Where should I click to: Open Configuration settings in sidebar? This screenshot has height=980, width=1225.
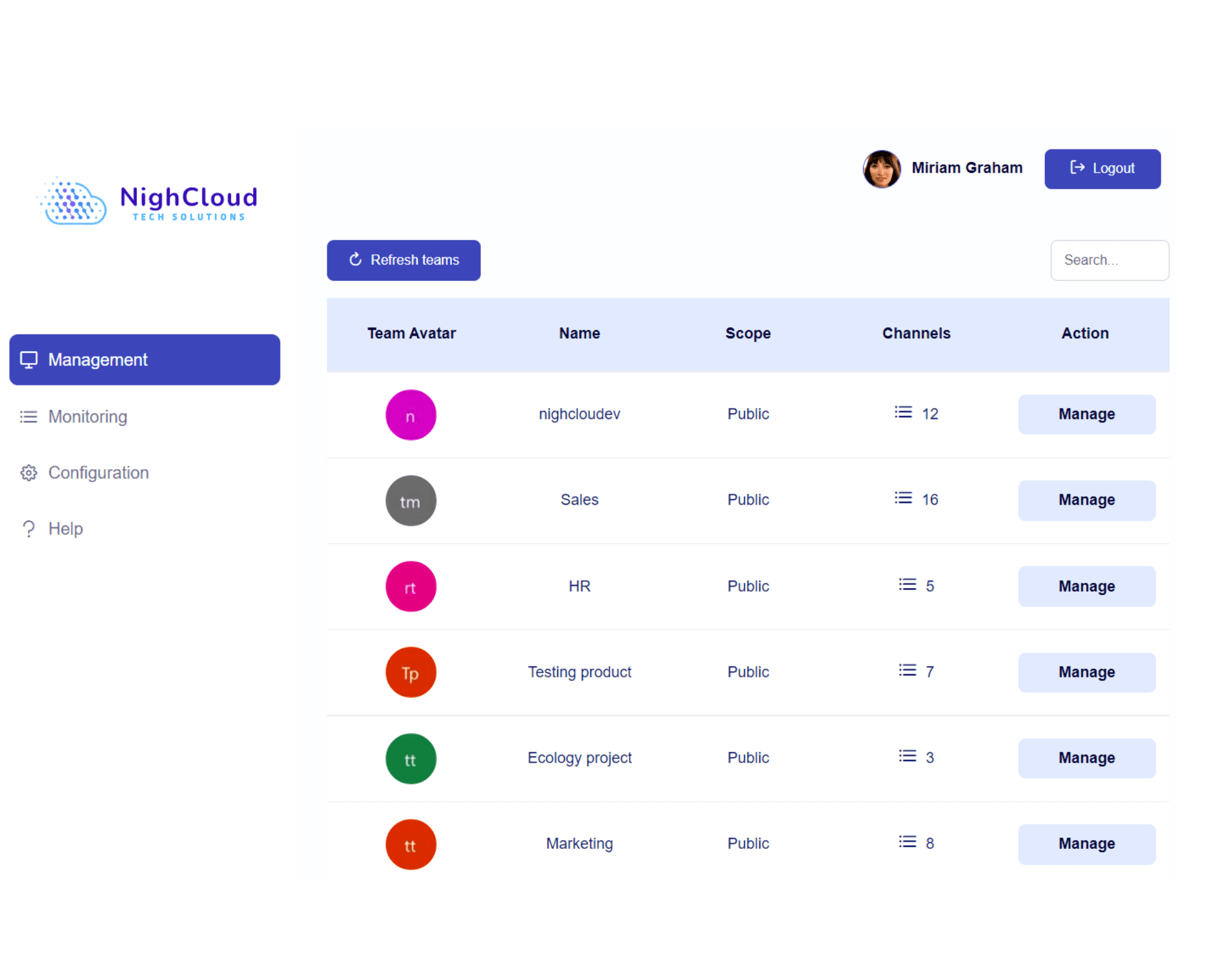click(x=98, y=473)
